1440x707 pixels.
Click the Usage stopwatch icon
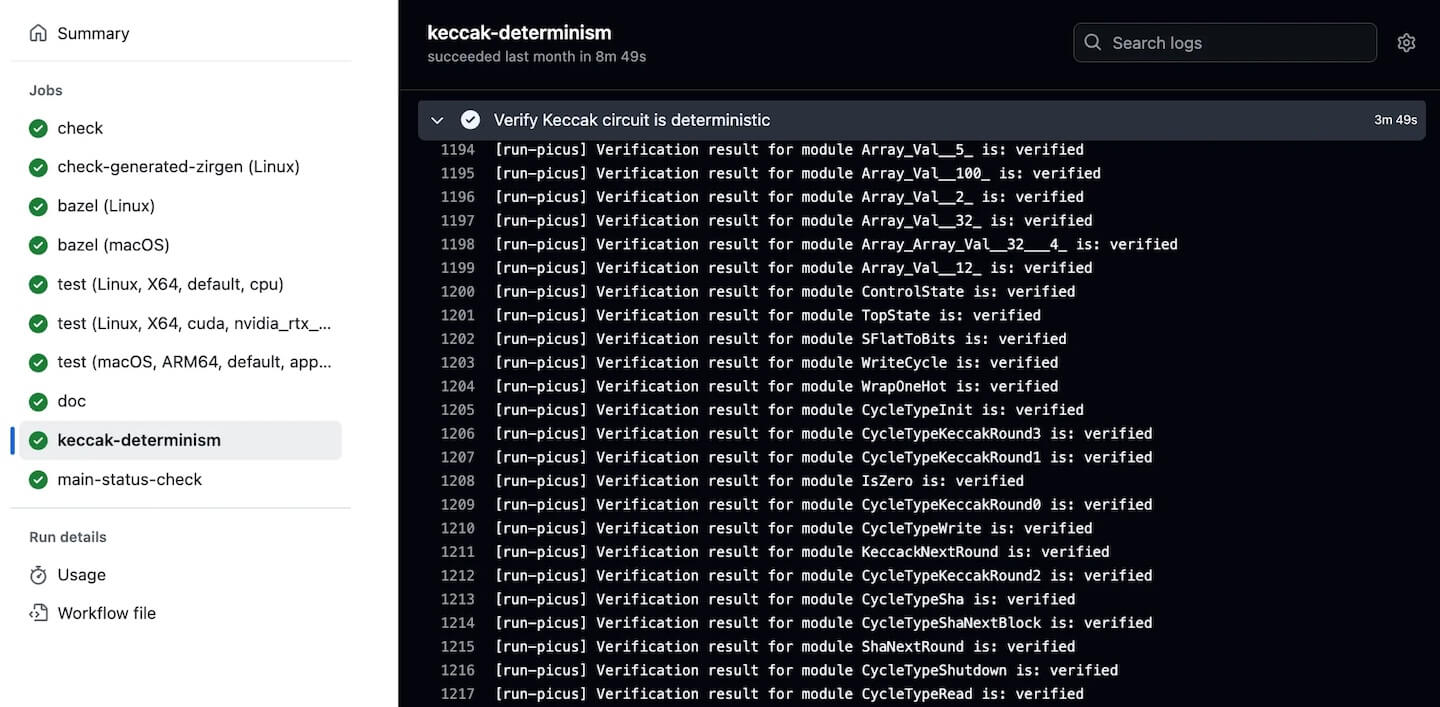click(x=38, y=575)
